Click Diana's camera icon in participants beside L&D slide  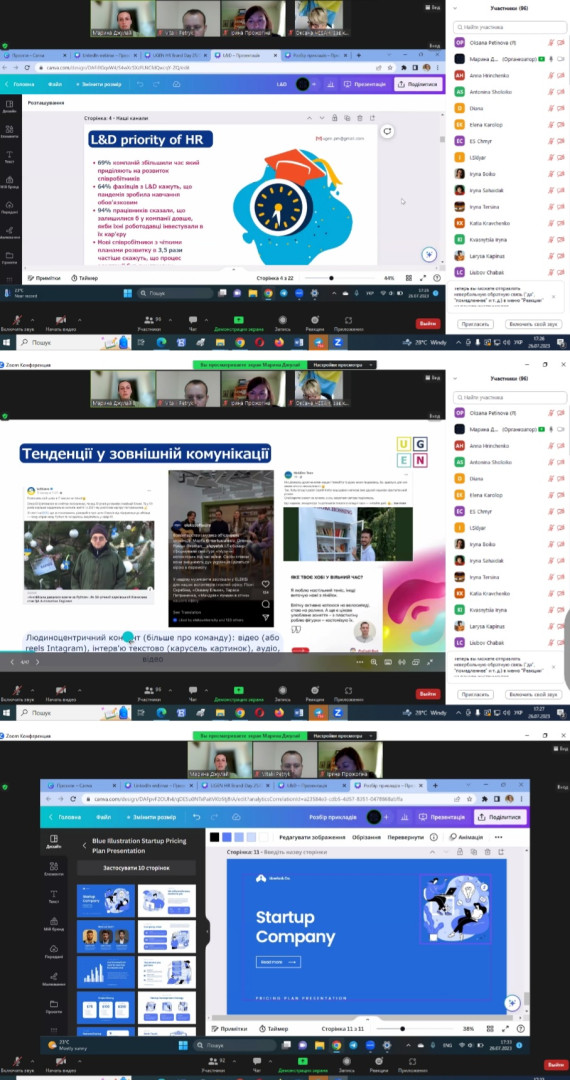[560, 108]
